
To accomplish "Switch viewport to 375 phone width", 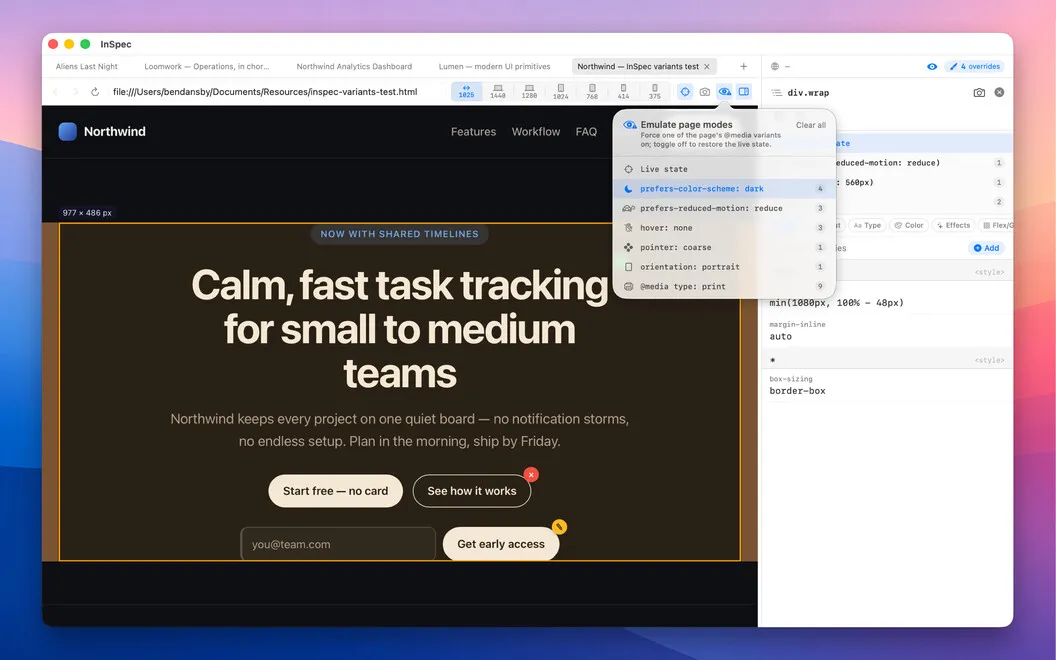I will [655, 92].
